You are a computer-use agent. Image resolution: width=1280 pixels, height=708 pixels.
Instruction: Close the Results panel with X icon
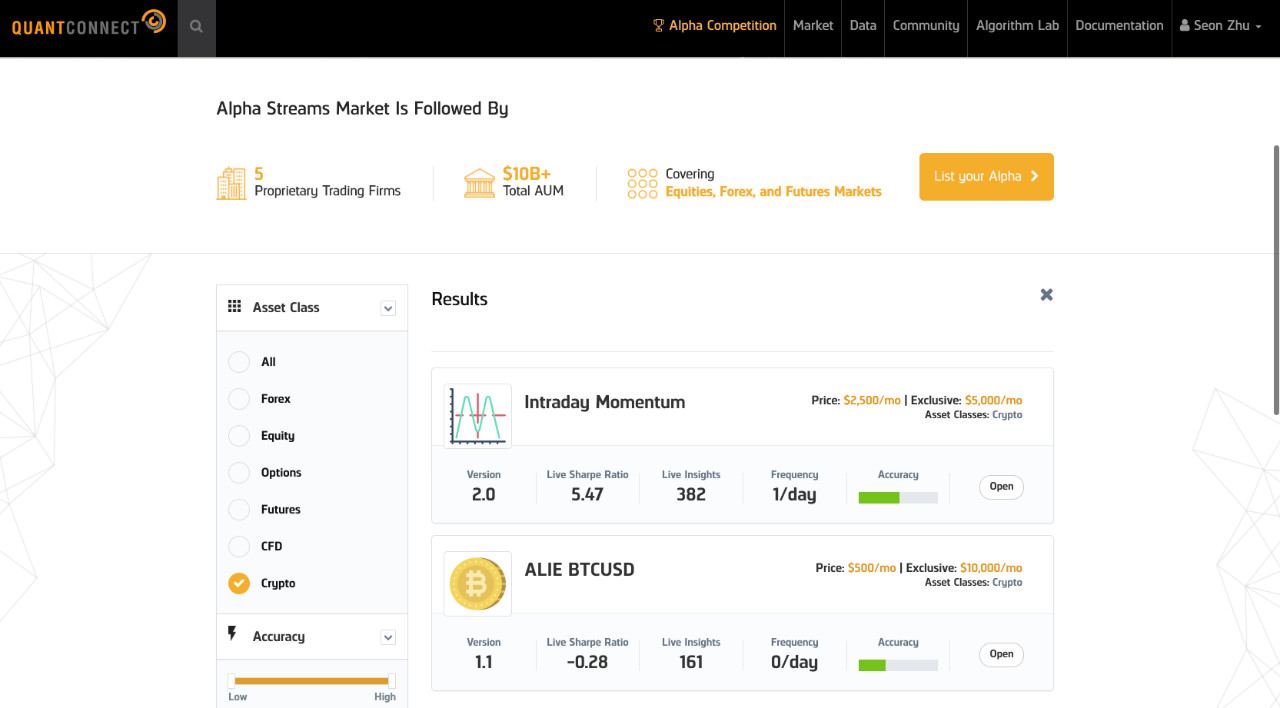[x=1046, y=295]
